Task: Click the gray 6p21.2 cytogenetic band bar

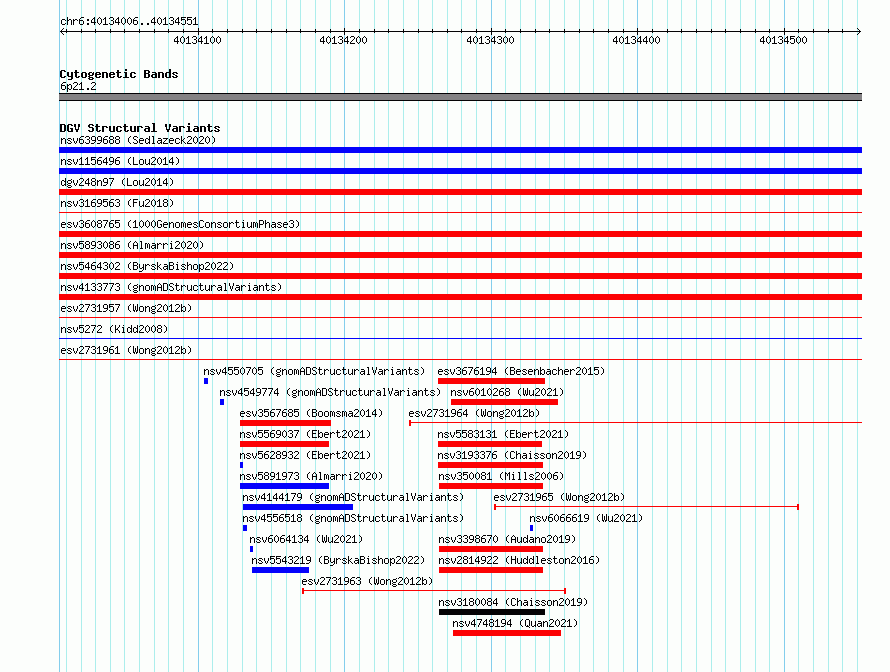Action: (x=460, y=97)
